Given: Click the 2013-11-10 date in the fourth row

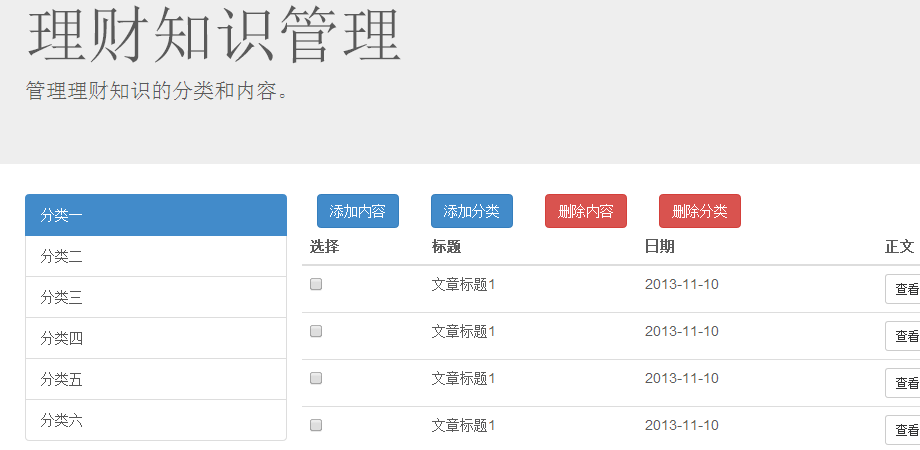Looking at the screenshot, I should tap(682, 425).
